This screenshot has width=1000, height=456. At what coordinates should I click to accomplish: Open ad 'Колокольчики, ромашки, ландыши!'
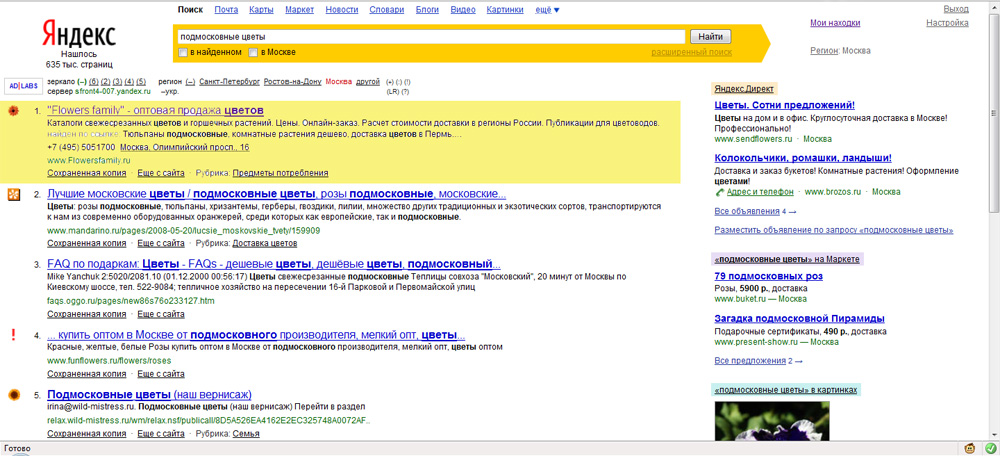(x=802, y=158)
